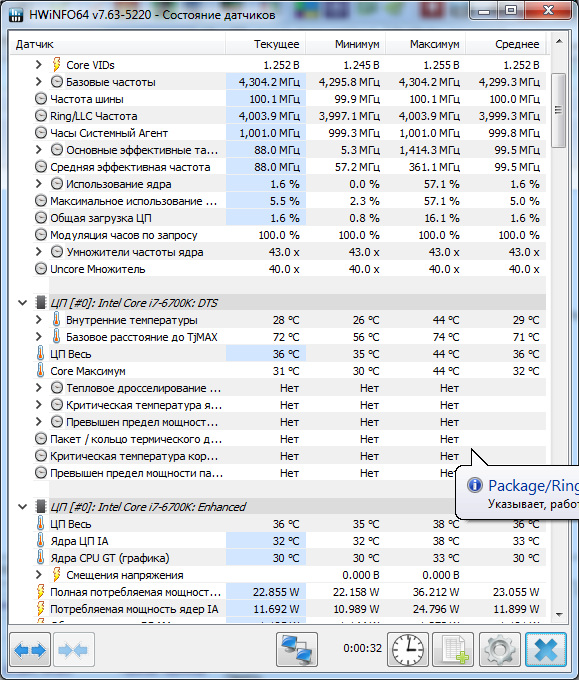The width and height of the screenshot is (579, 680).
Task: Collapse the Intel Core i7-6700K DTS group
Action: tap(23, 303)
